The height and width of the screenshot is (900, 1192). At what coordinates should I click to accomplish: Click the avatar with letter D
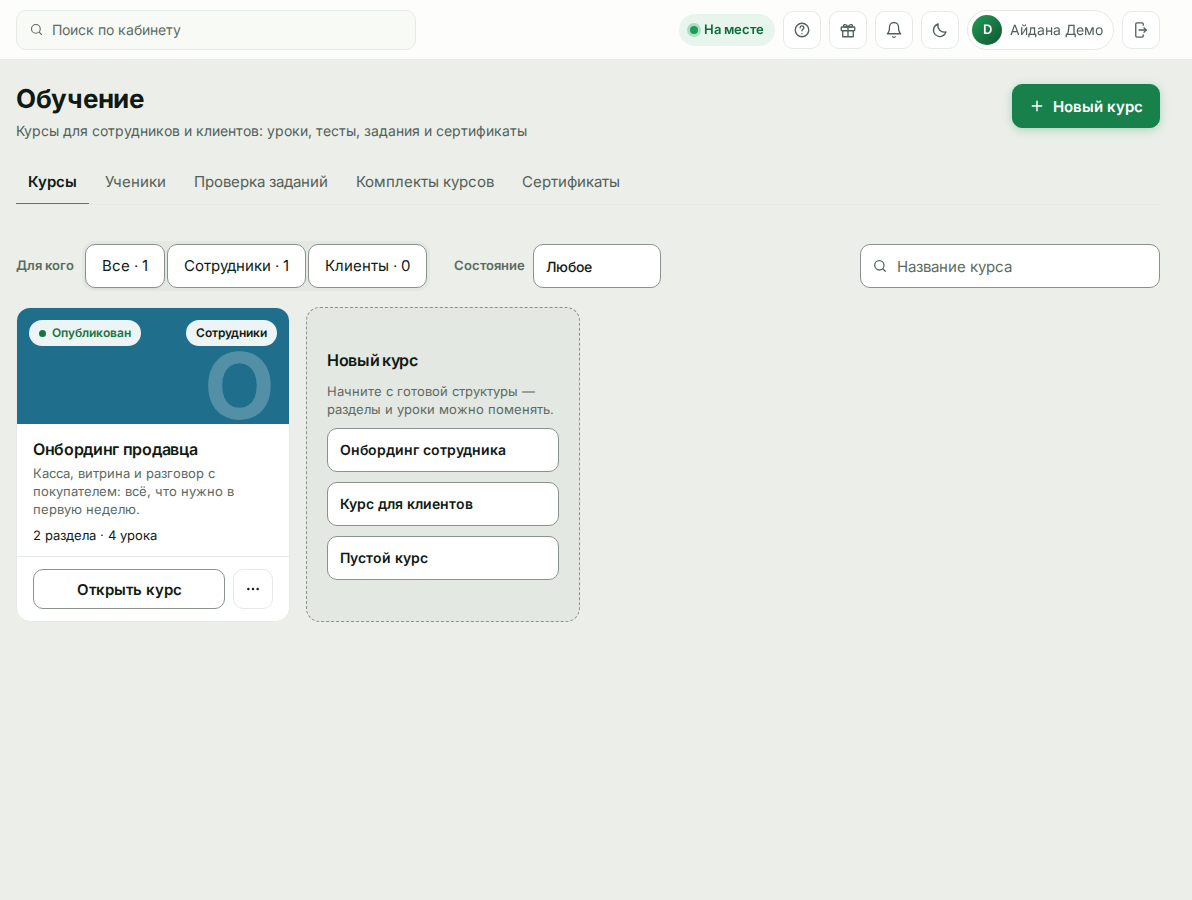click(987, 30)
